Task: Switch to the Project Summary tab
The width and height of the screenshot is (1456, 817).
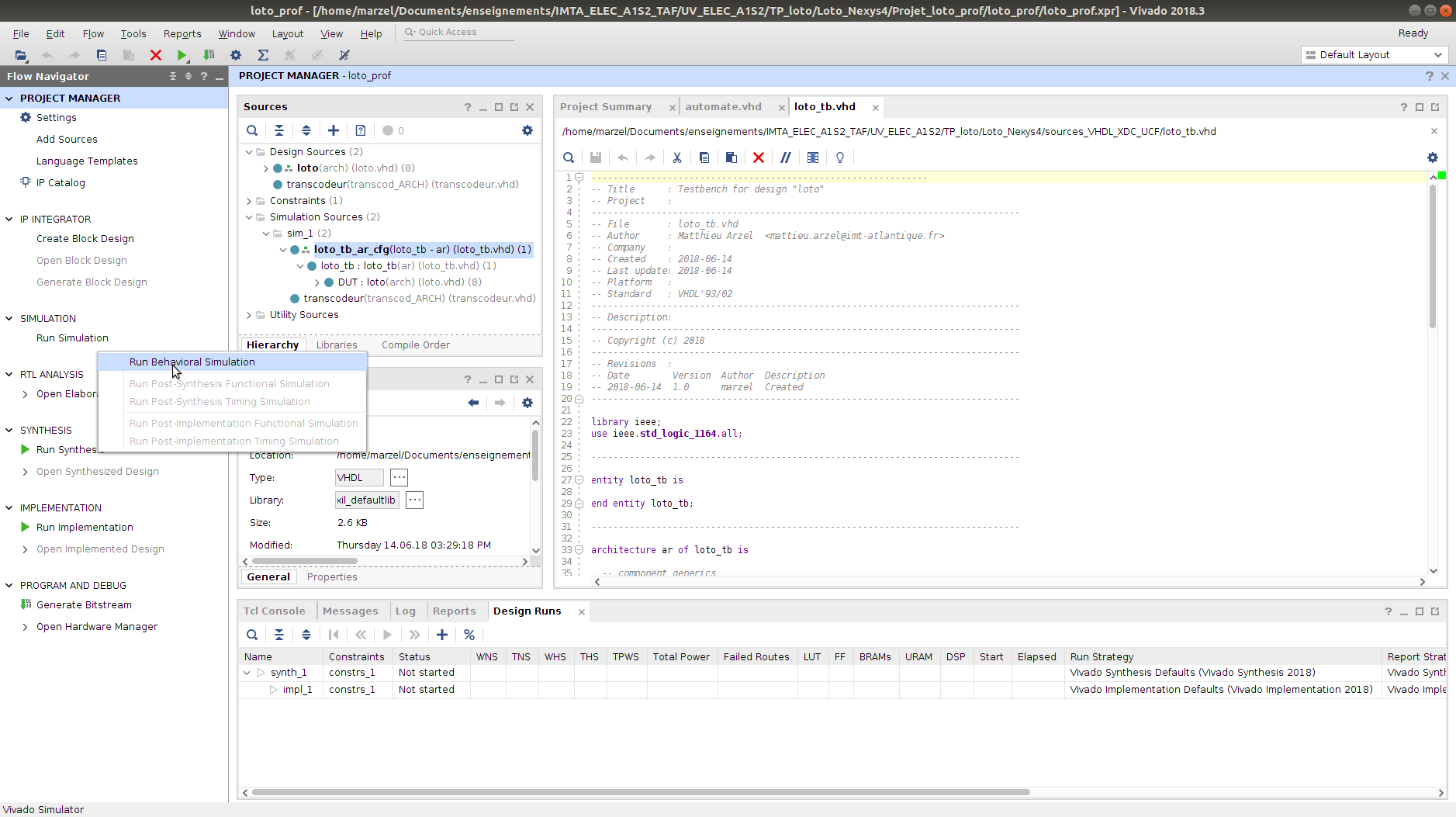Action: [606, 107]
